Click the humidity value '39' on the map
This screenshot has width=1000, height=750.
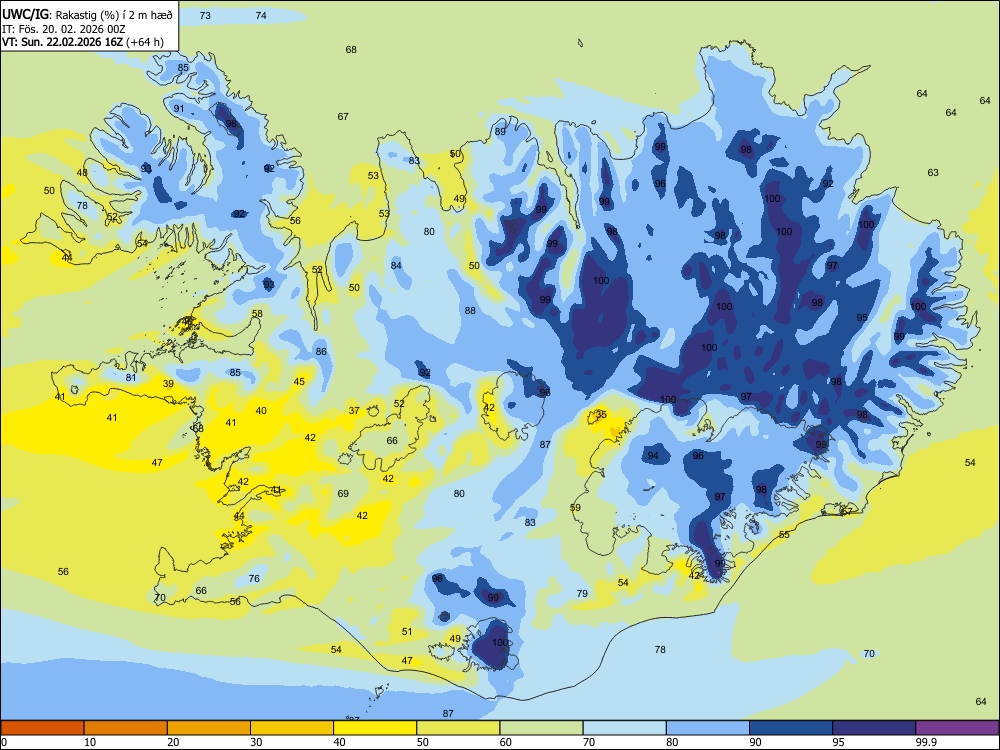(168, 383)
